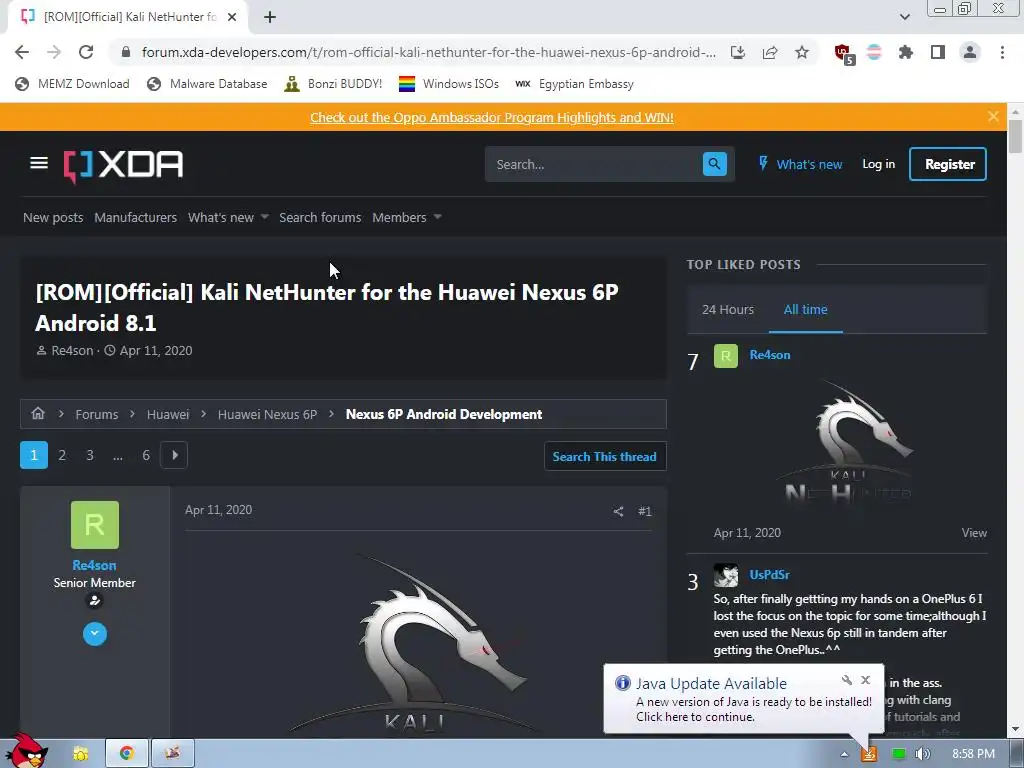Click the XDA logo
The image size is (1024, 768).
click(x=123, y=166)
